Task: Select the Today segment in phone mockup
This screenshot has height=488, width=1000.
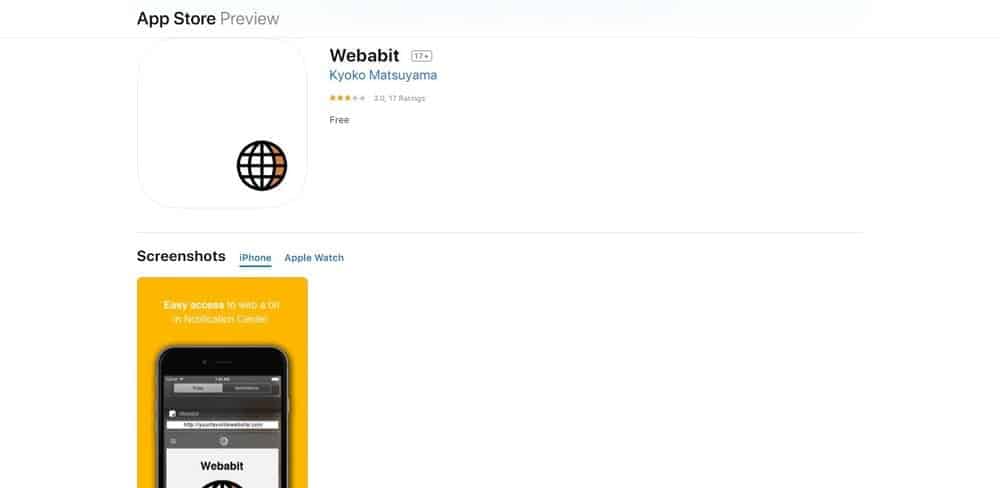Action: pos(198,388)
